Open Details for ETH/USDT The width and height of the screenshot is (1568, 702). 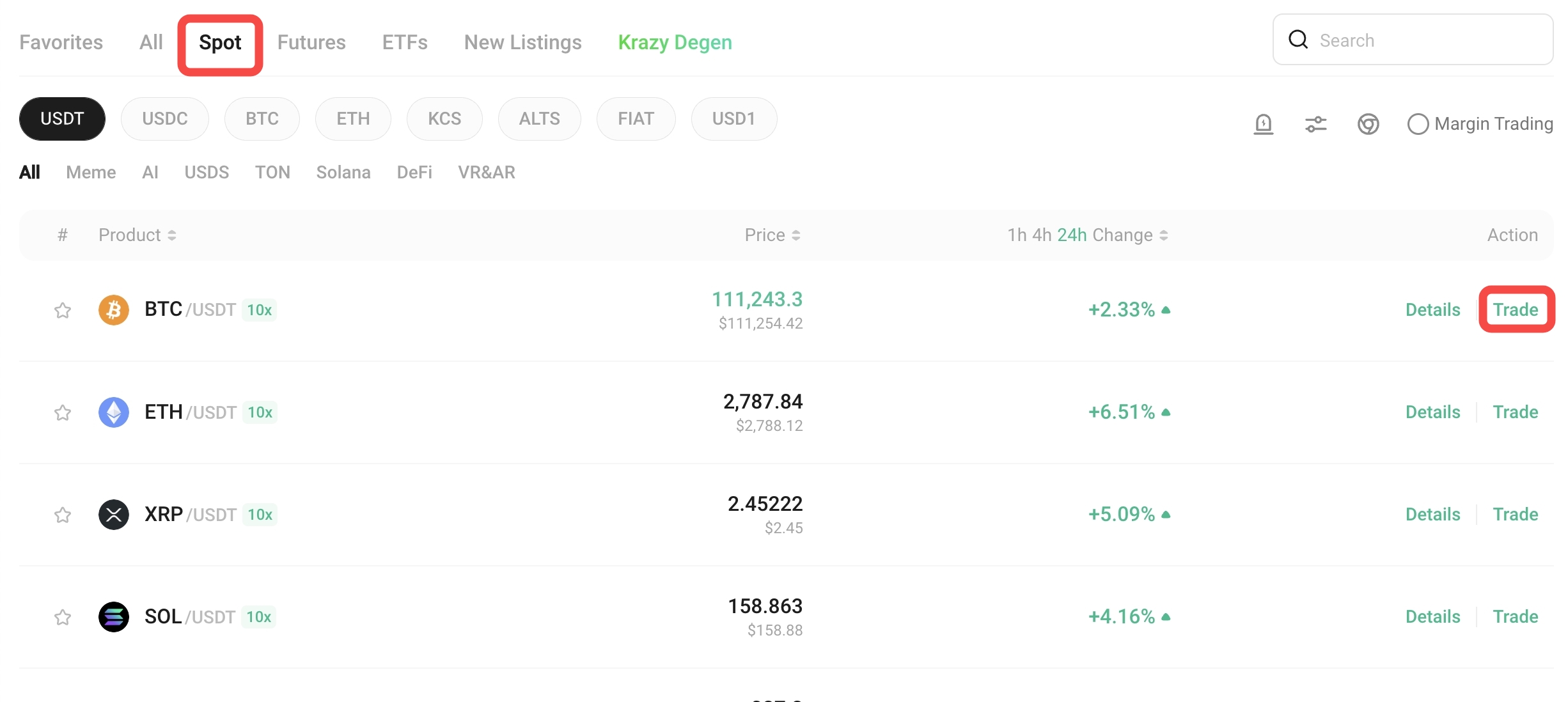click(x=1432, y=412)
